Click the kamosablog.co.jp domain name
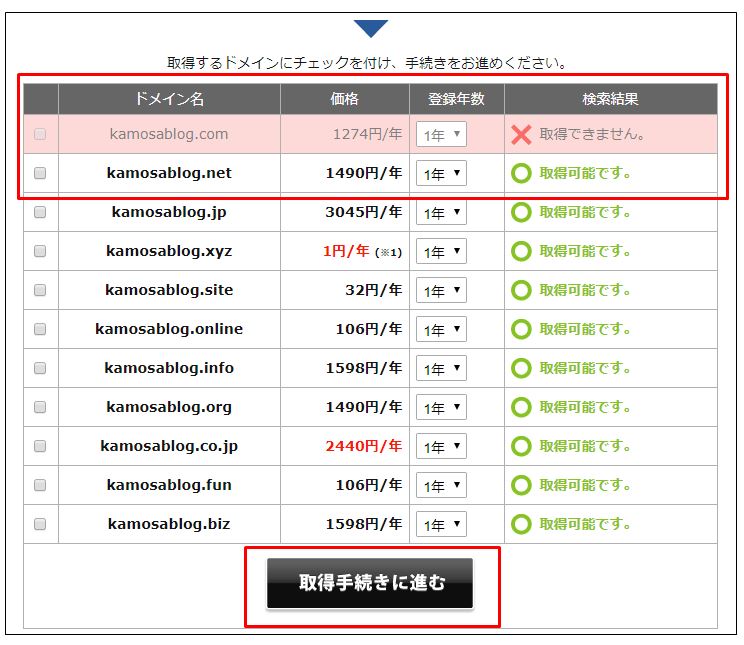This screenshot has width=744, height=645. coord(169,446)
